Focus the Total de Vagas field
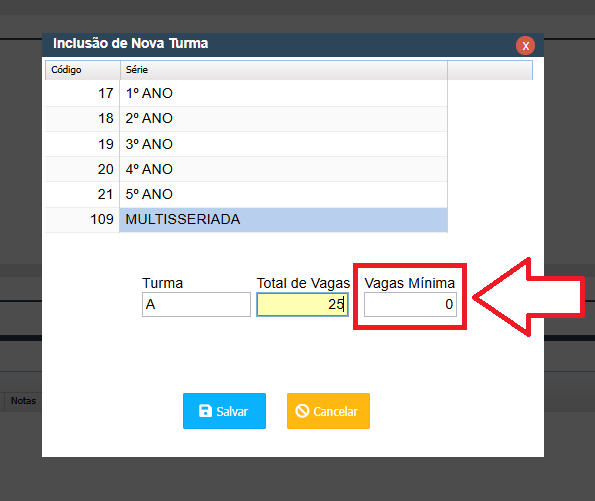This screenshot has height=501, width=595. [302, 304]
